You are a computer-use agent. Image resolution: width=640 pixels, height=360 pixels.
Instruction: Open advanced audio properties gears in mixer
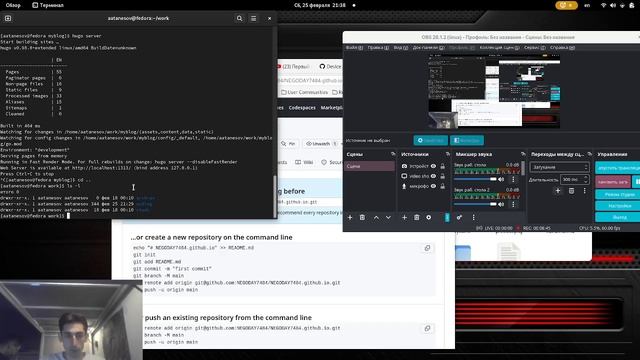[459, 218]
